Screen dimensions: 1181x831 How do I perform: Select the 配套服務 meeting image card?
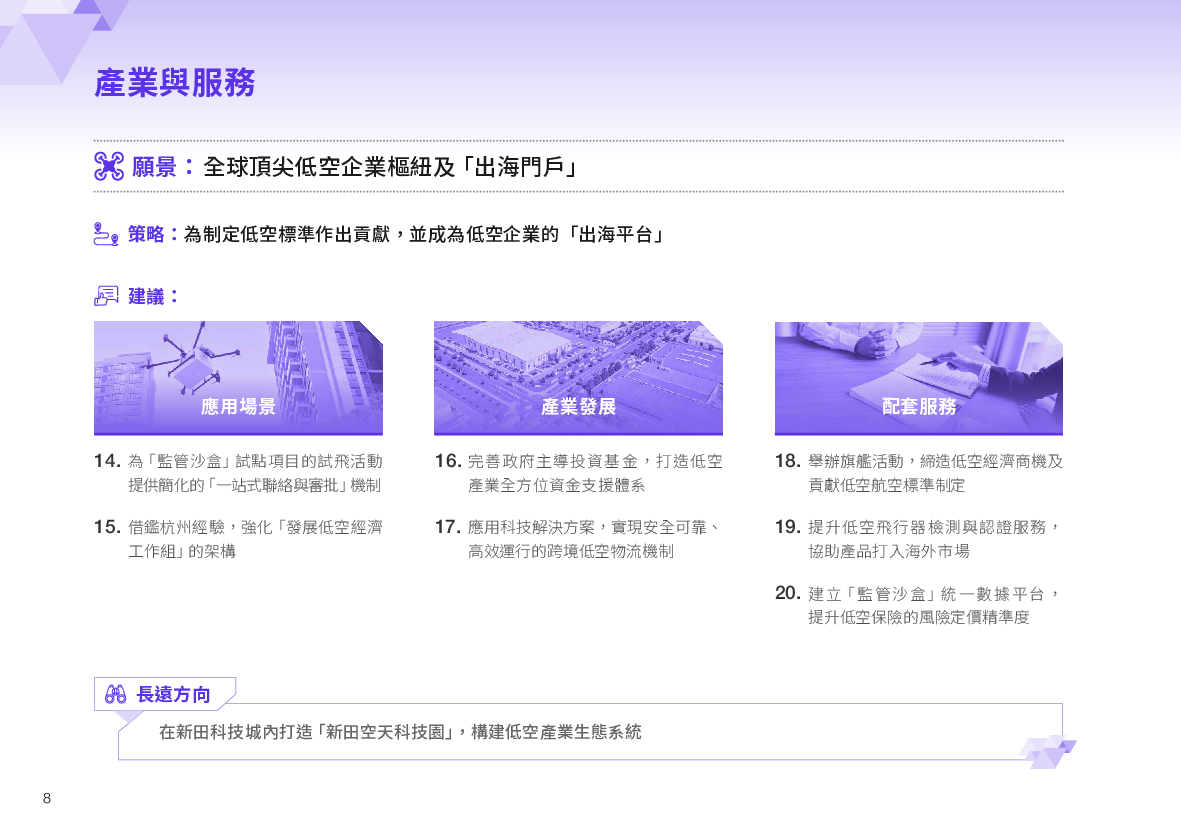[x=919, y=378]
